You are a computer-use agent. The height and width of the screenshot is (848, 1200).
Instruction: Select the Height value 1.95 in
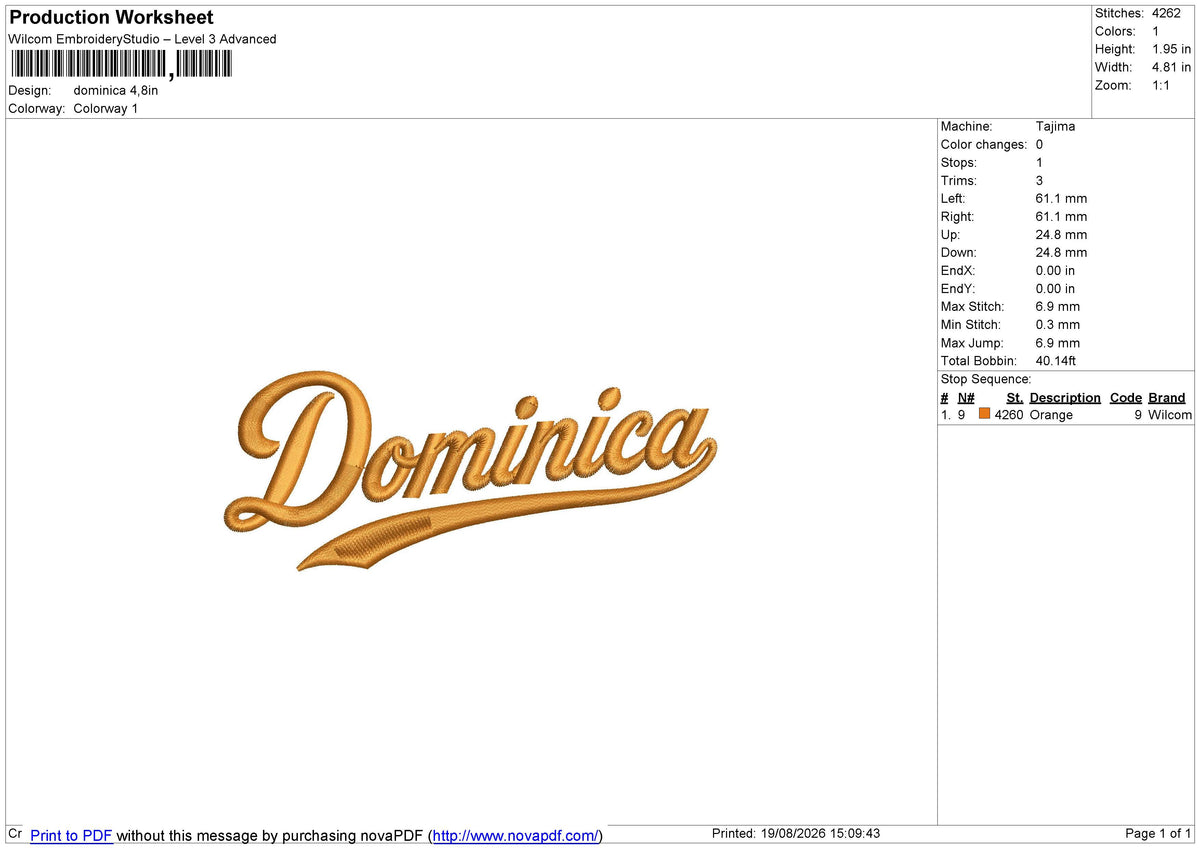coord(1172,49)
